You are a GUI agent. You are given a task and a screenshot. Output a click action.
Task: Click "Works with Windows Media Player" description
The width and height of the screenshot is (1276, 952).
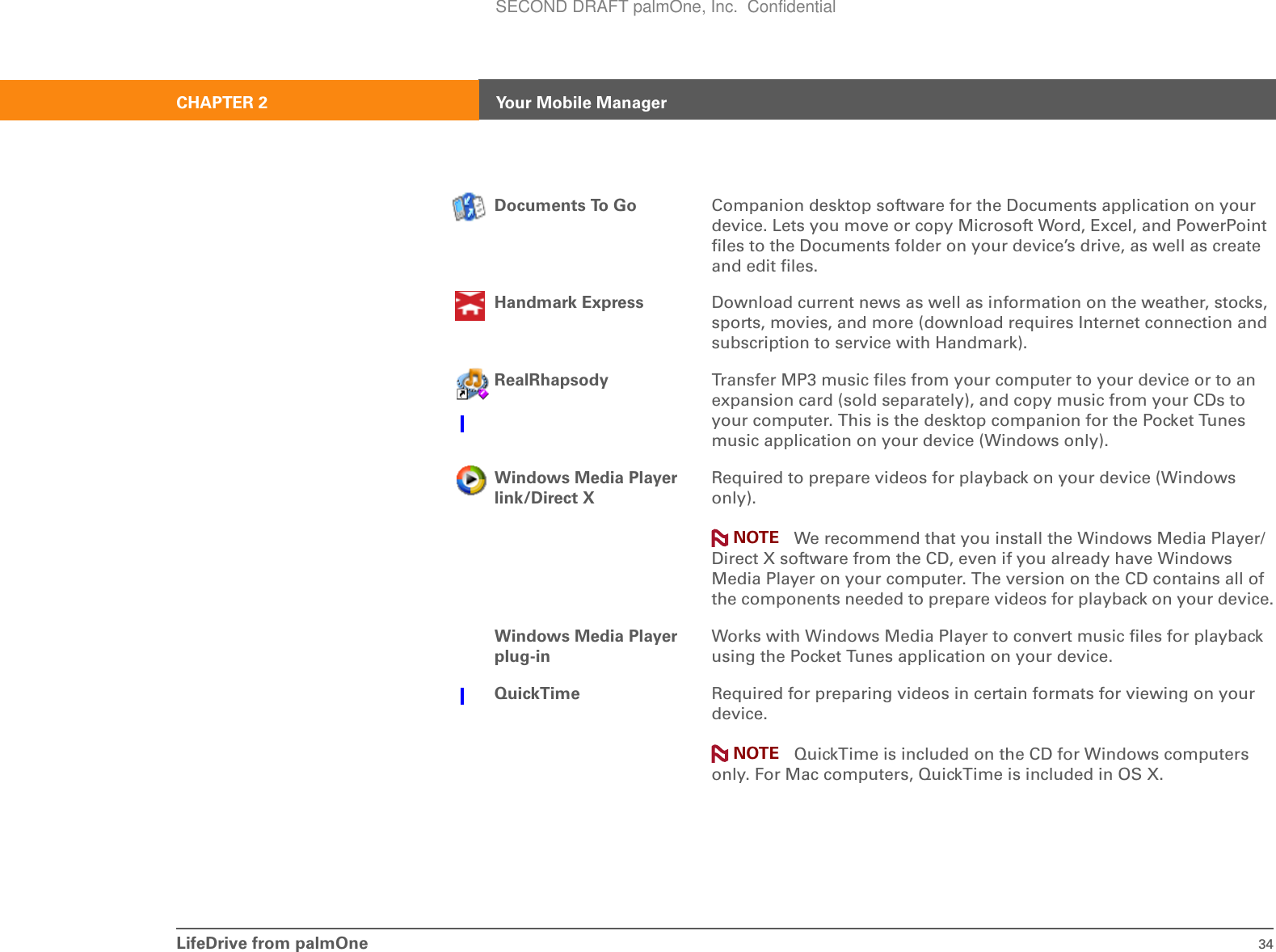(987, 646)
